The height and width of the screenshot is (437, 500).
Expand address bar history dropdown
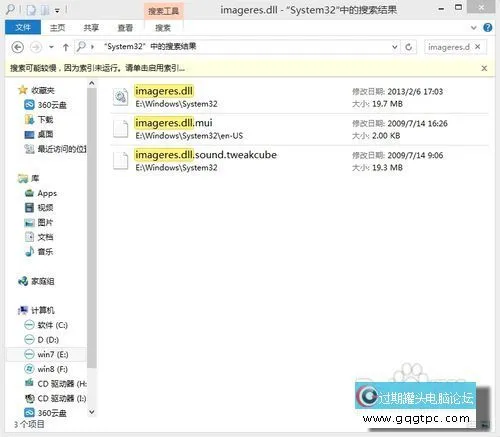click(395, 47)
